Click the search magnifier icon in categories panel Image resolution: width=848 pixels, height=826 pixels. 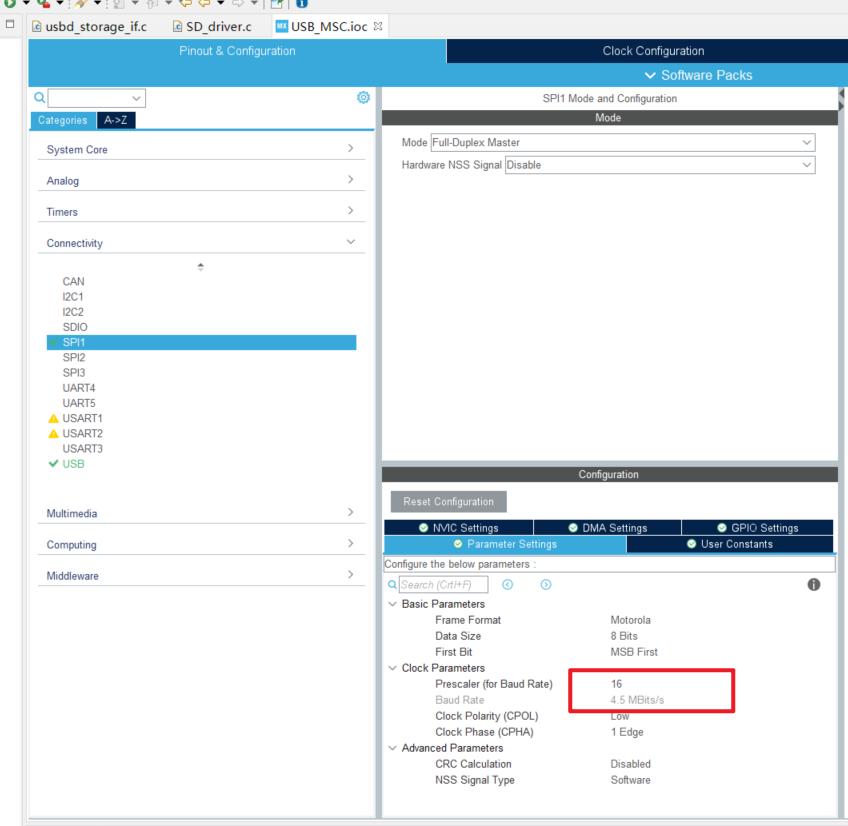39,98
